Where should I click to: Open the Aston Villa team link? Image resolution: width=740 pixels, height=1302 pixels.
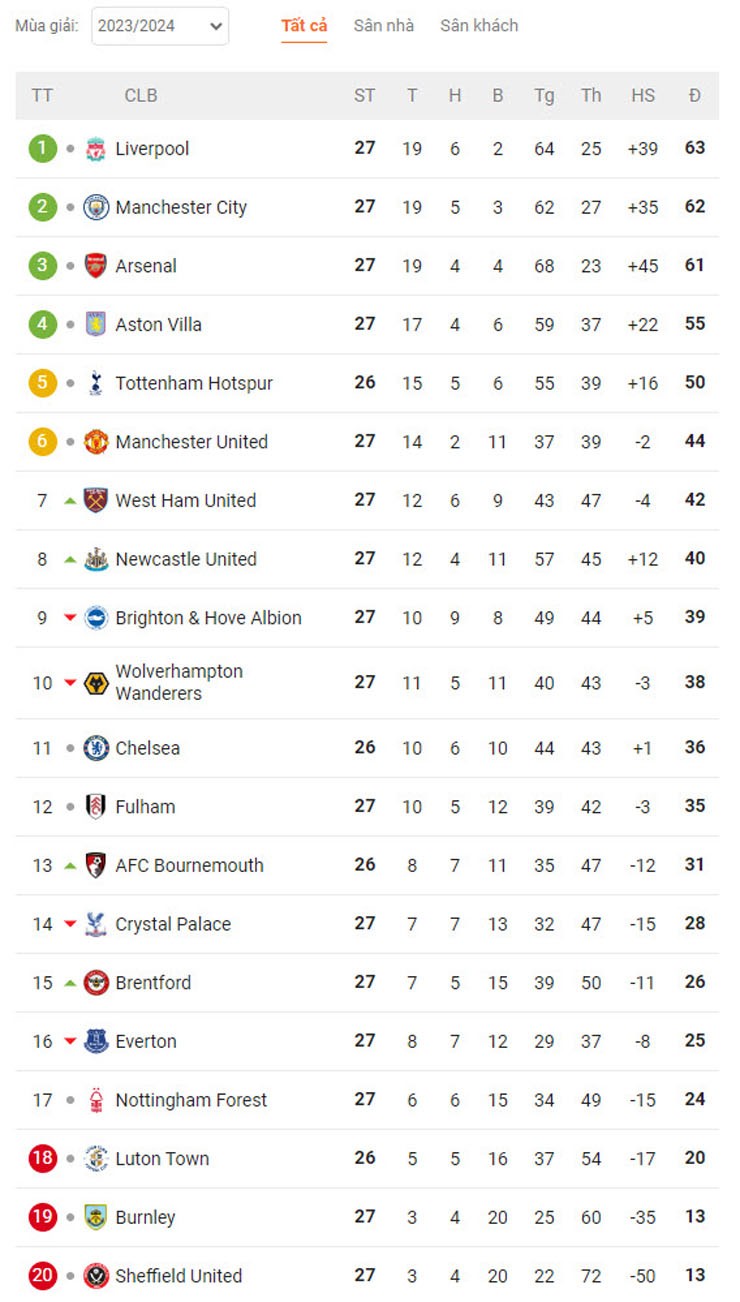pos(158,325)
